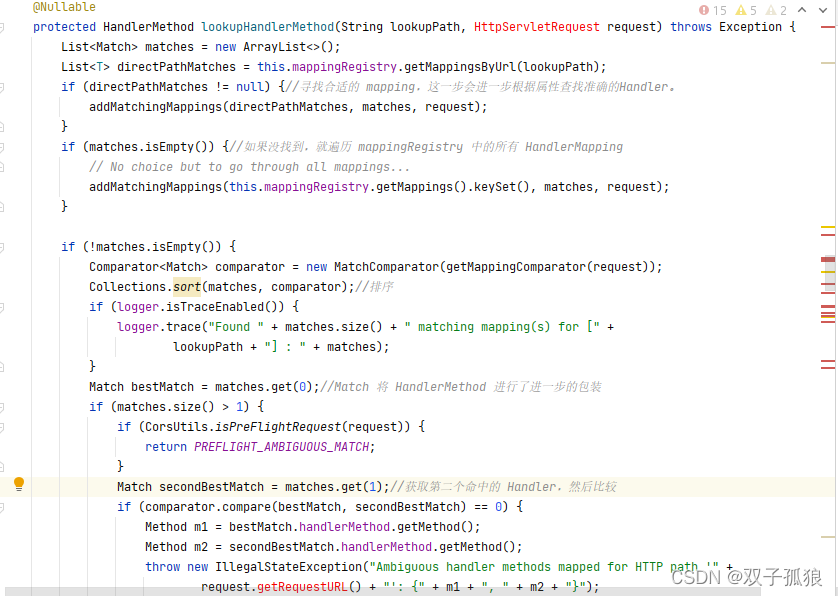Click 'isTraceEnabled()' method call

pyautogui.click(x=226, y=307)
